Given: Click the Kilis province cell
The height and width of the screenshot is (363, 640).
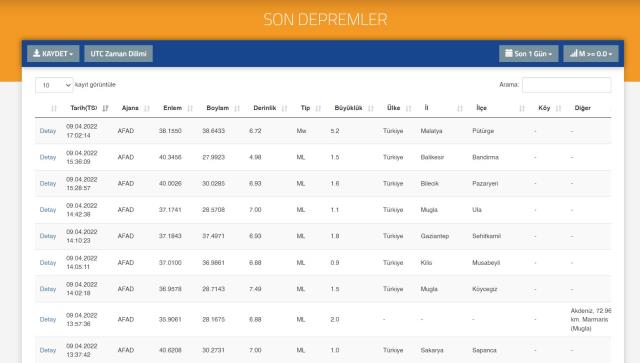Looking at the screenshot, I should [426, 263].
